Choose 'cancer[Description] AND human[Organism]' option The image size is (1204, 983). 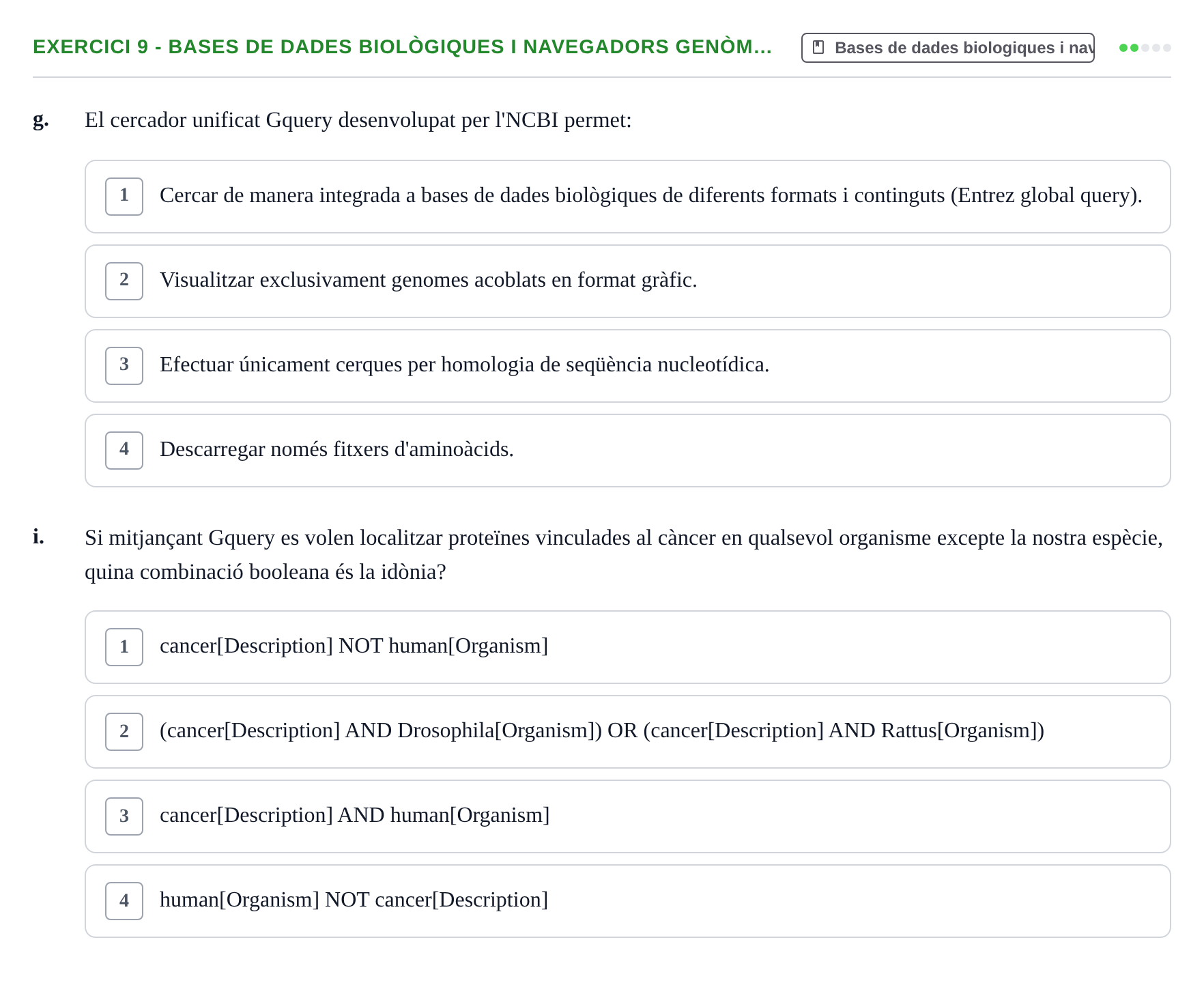pos(627,816)
